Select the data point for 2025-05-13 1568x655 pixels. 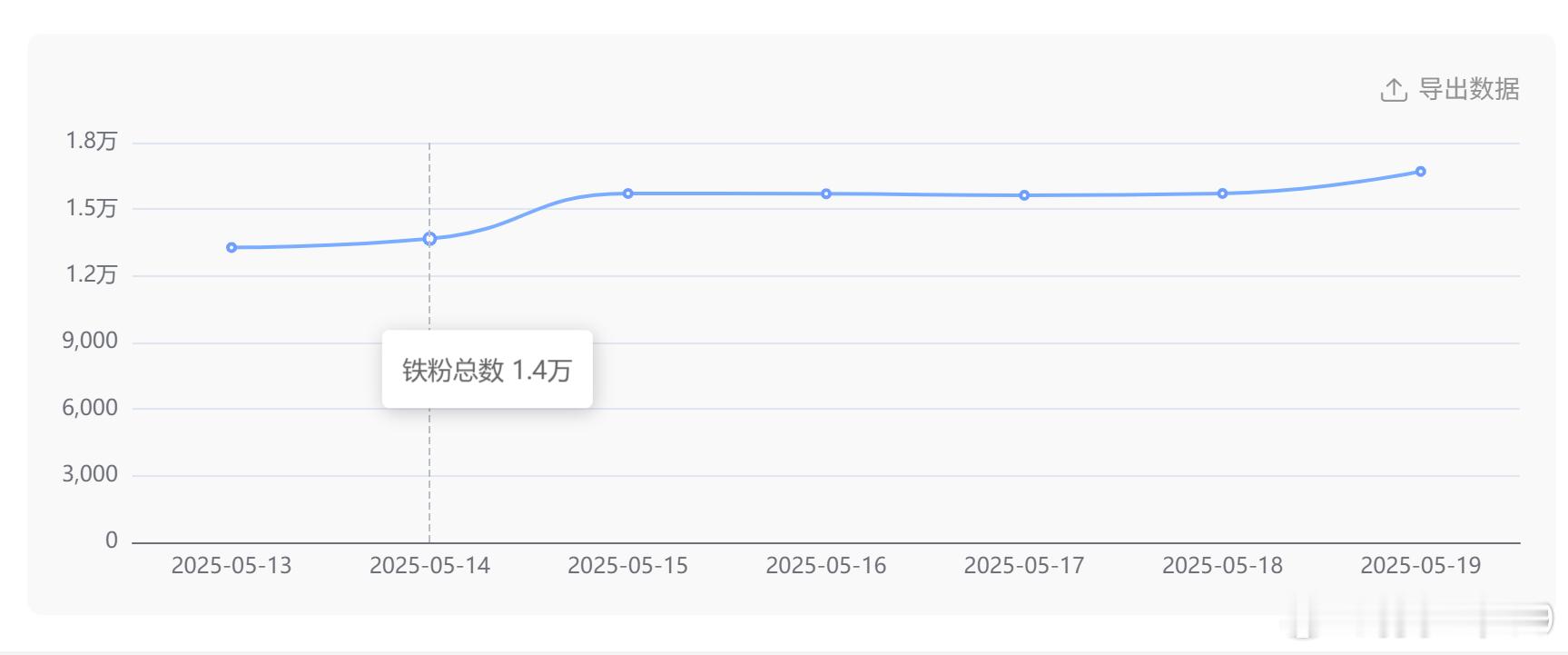coord(232,247)
